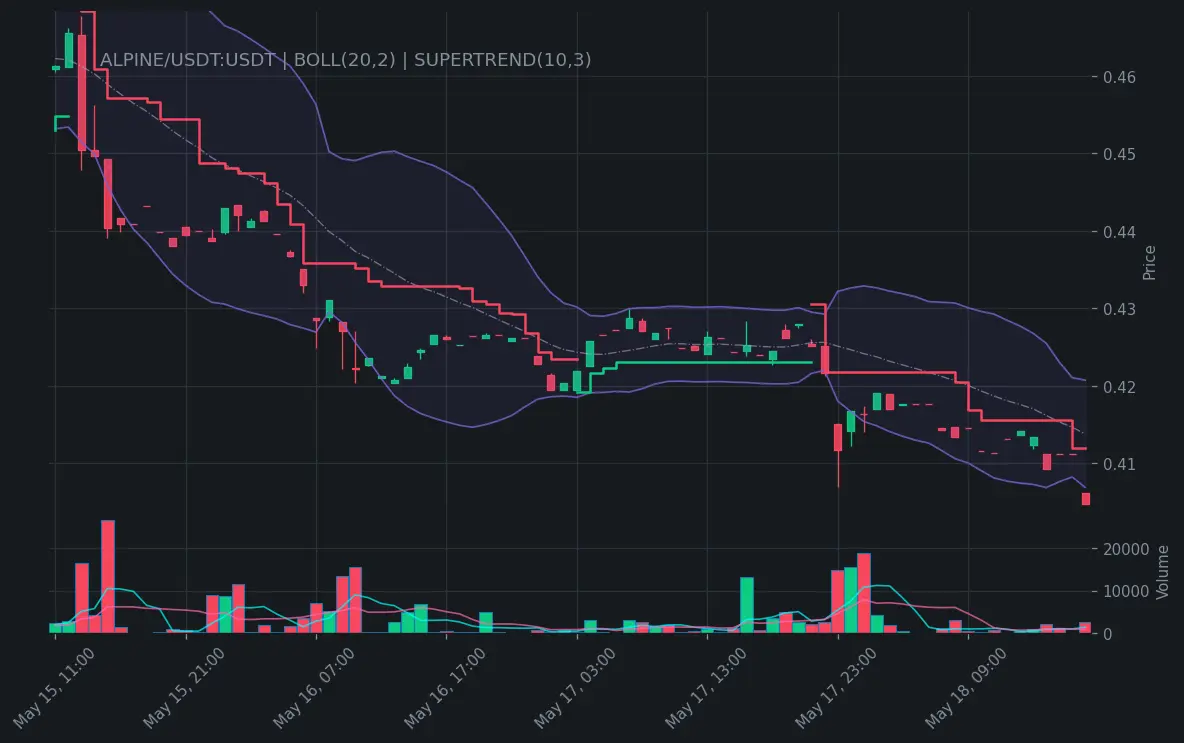This screenshot has width=1184, height=743.
Task: Click the ALPINE/USDT:USDT chart title text
Action: [346, 60]
